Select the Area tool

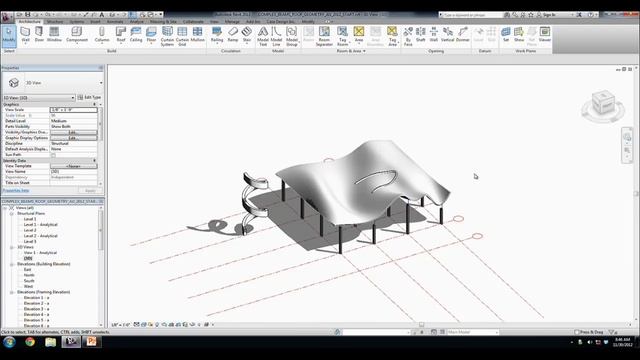[x=359, y=34]
